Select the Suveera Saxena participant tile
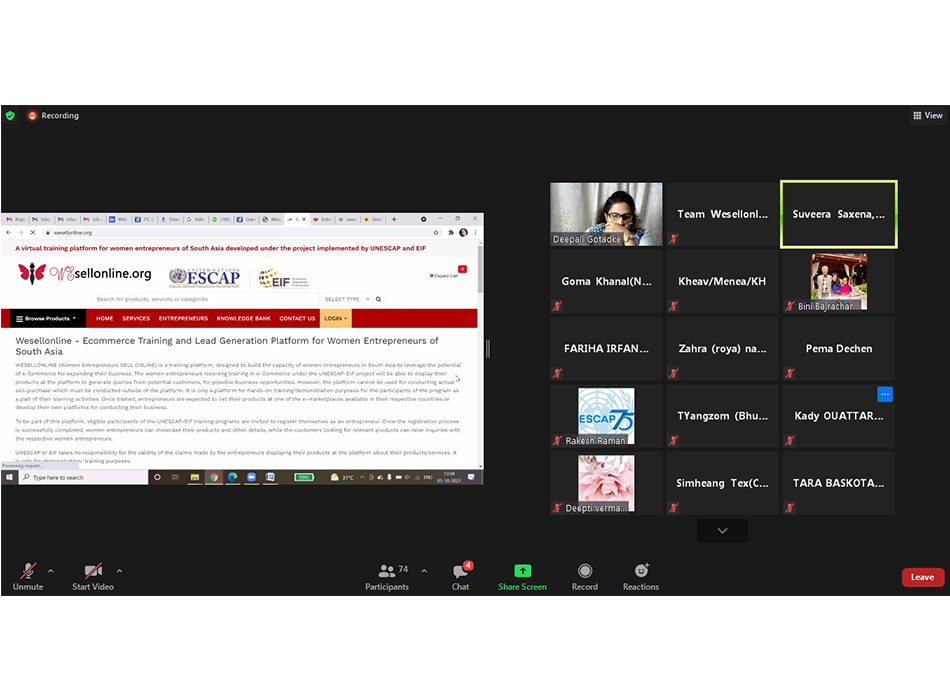 tap(839, 214)
